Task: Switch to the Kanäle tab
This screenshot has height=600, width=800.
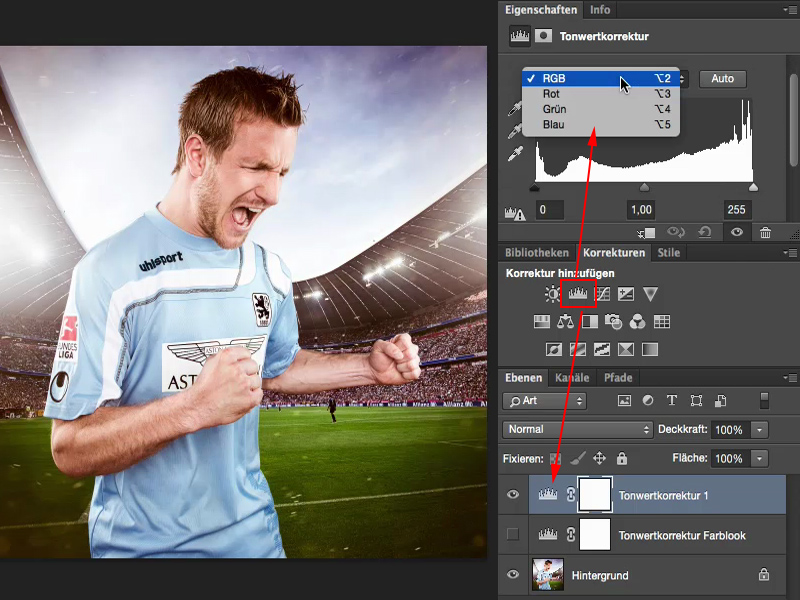Action: pyautogui.click(x=572, y=378)
